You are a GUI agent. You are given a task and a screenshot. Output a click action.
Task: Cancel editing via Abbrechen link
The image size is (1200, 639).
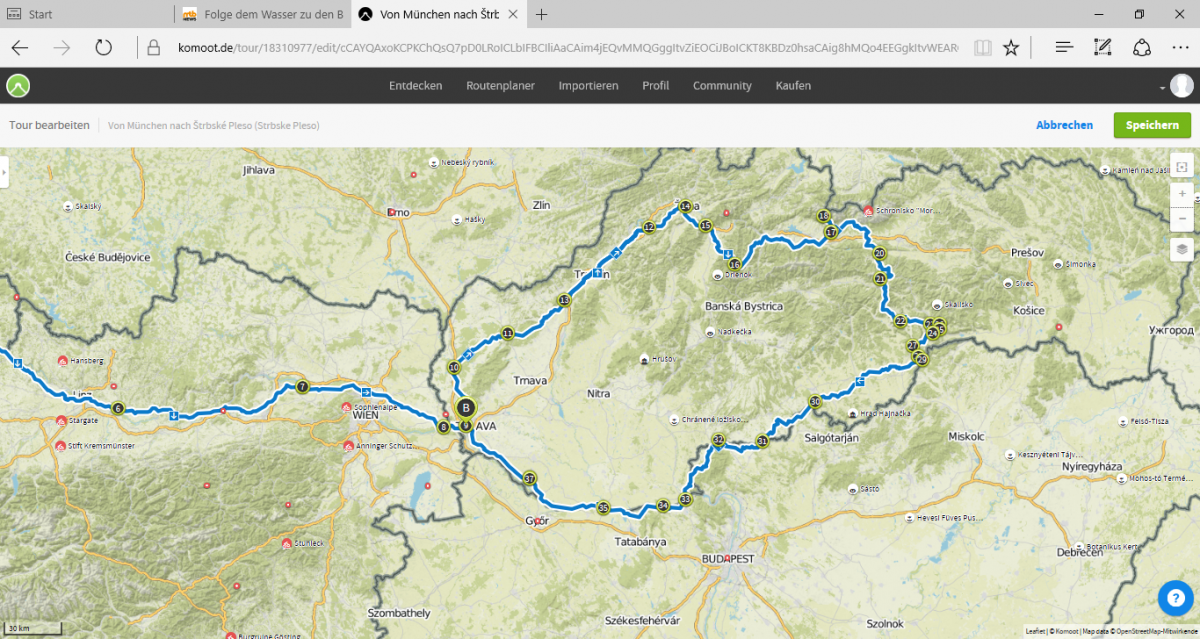click(1064, 125)
